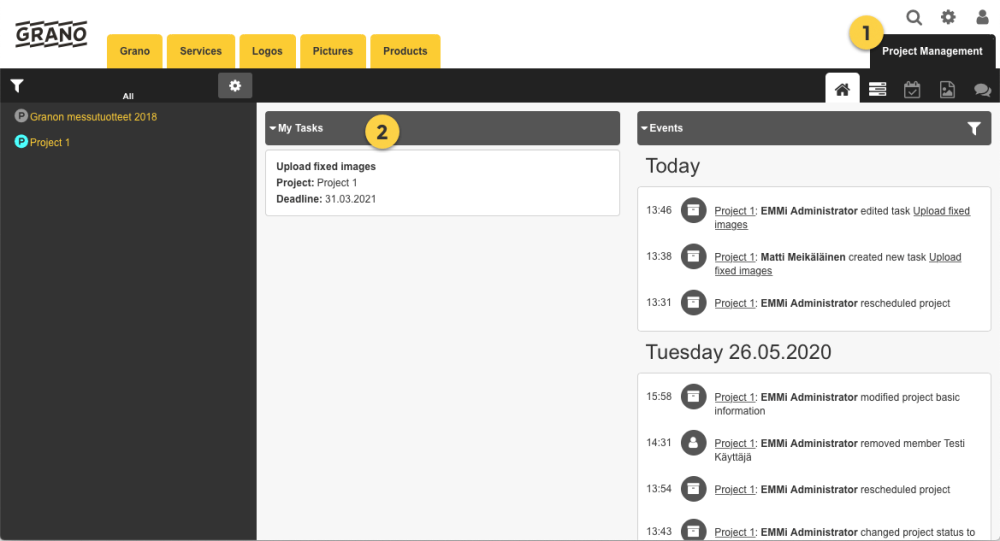Select Project 1 in the sidebar
The height and width of the screenshot is (541, 1000).
(49, 142)
